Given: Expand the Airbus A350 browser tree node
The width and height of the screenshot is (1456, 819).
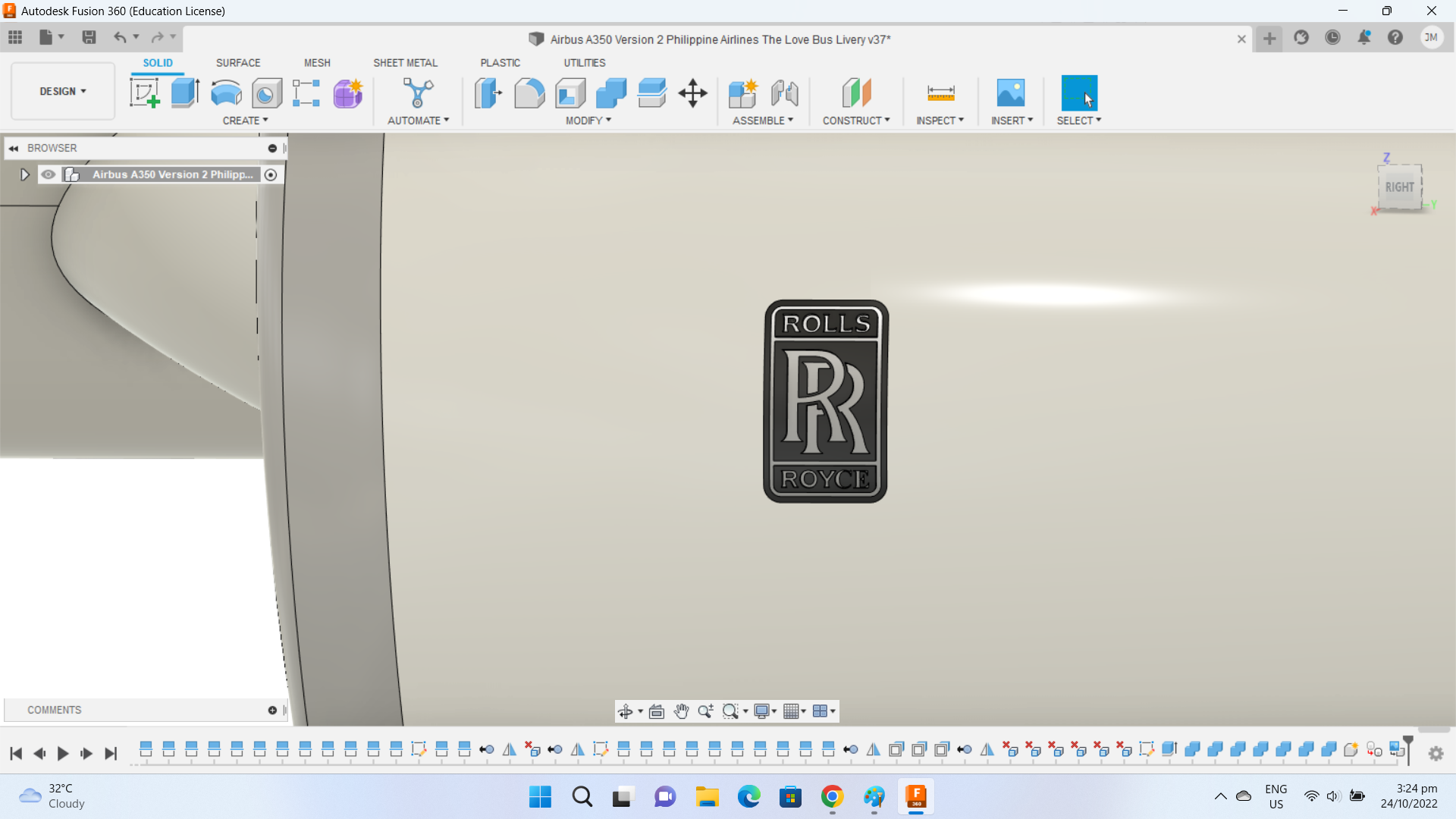Looking at the screenshot, I should pos(24,174).
